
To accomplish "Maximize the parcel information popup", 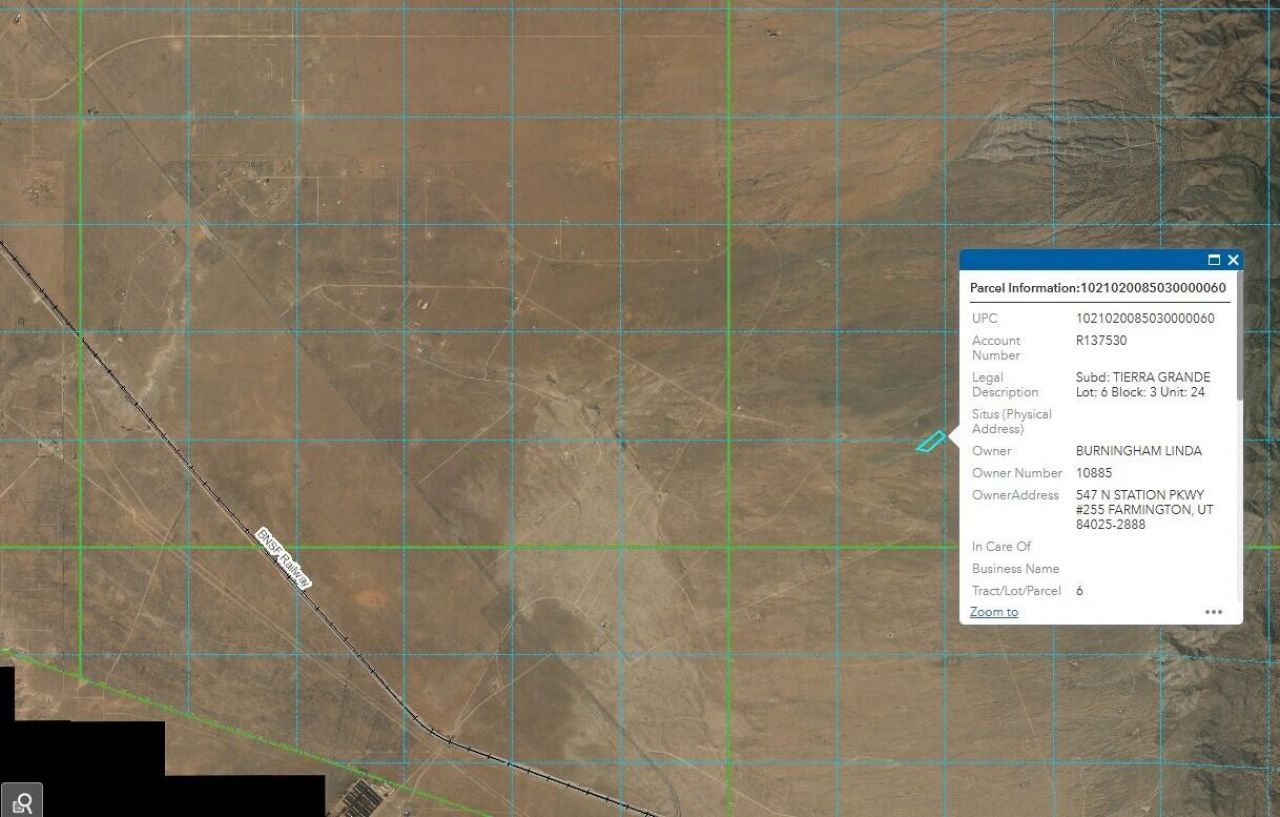I will [1214, 260].
